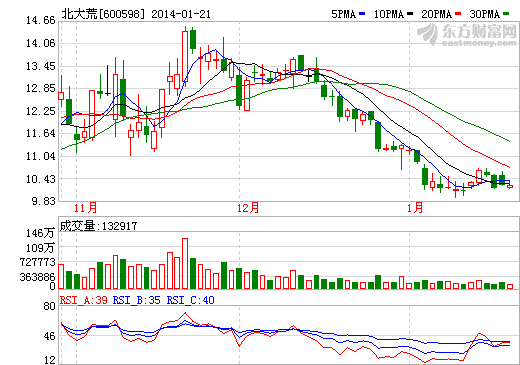Click the 109万 volume axis label
The width and height of the screenshot is (520, 365).
click(x=40, y=248)
